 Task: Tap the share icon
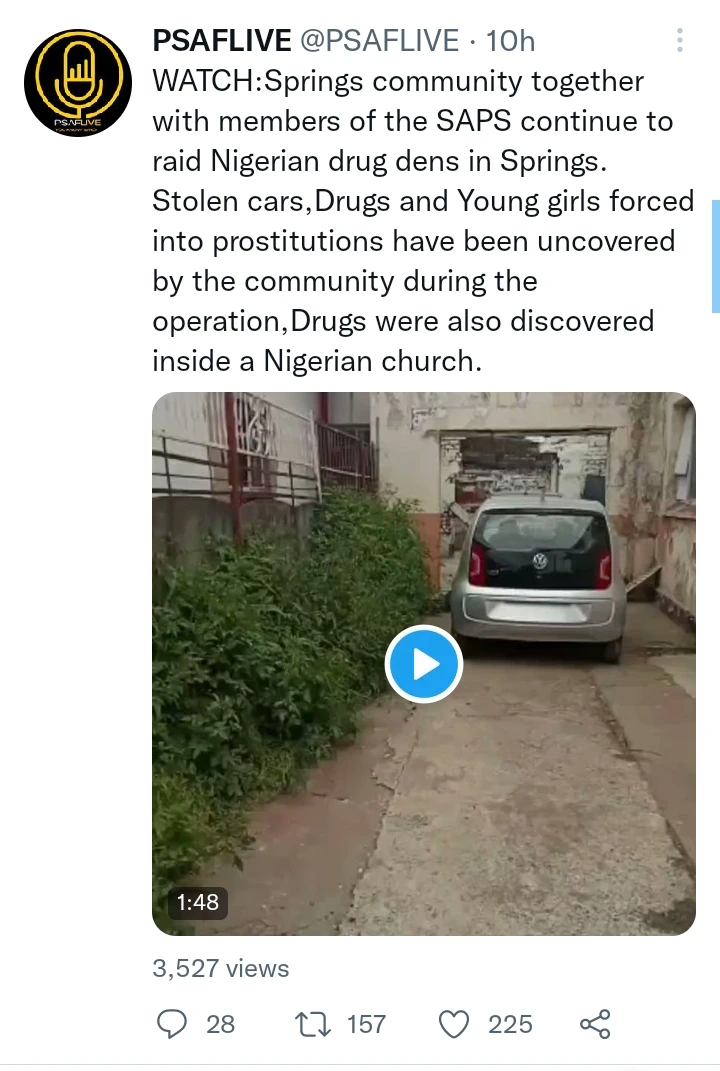tap(595, 1024)
